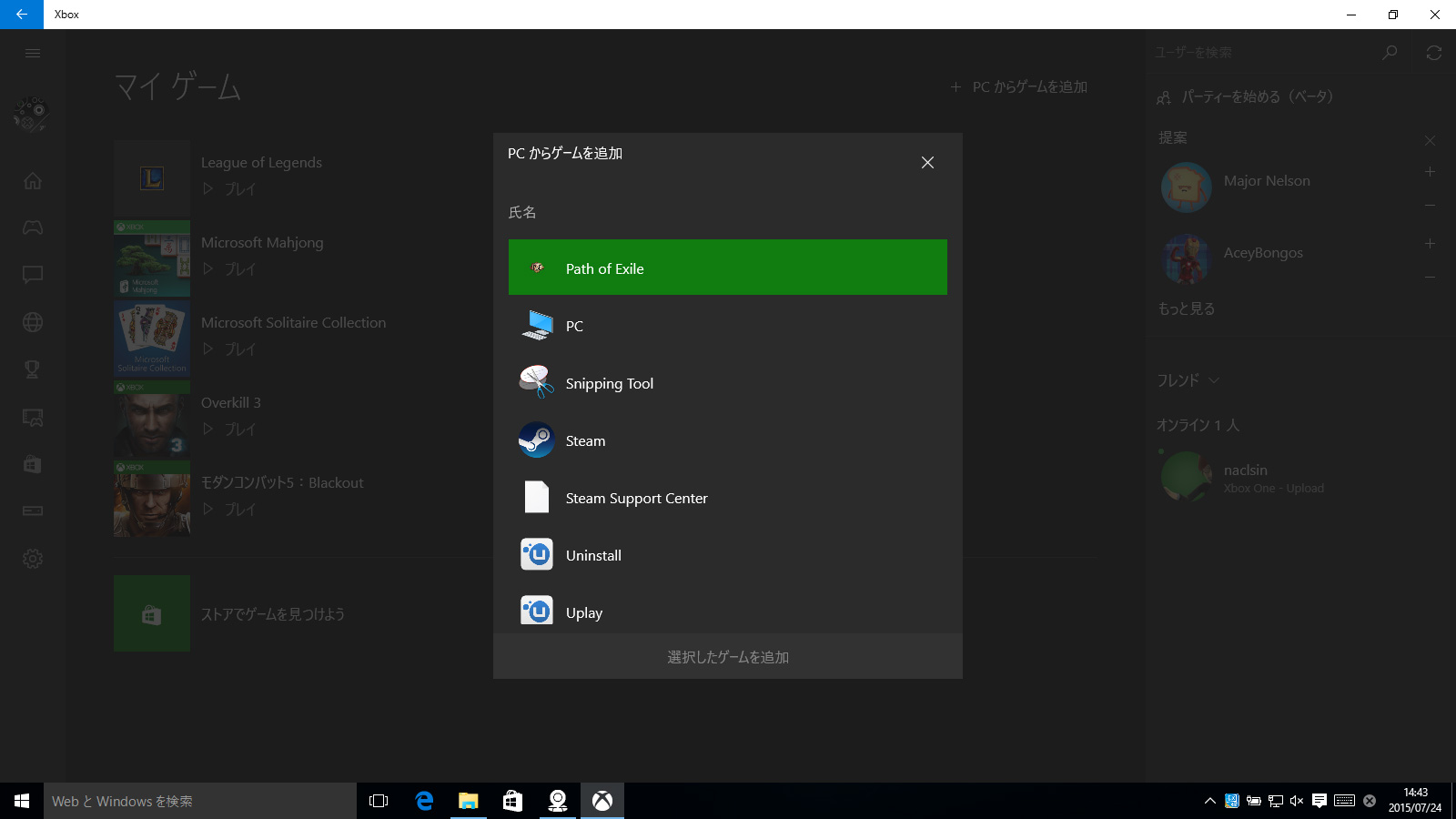Select Path of Exile in the list

727,268
